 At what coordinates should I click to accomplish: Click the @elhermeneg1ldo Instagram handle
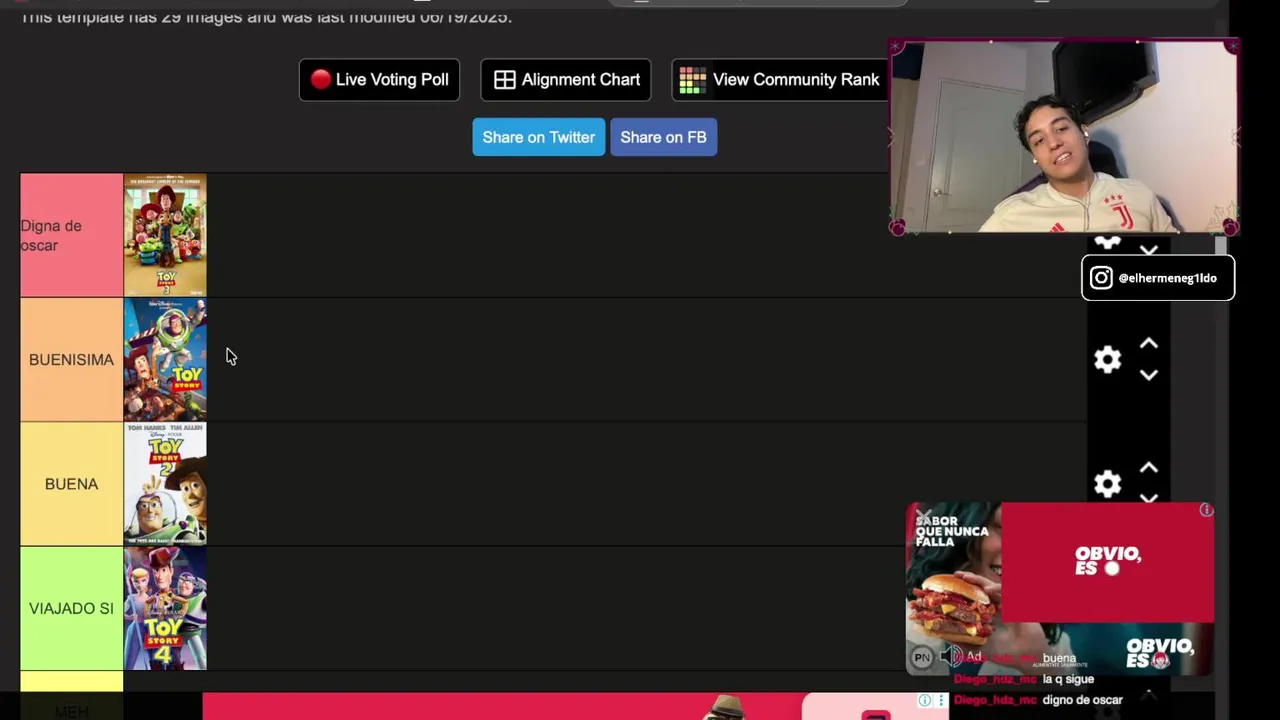coord(1167,278)
